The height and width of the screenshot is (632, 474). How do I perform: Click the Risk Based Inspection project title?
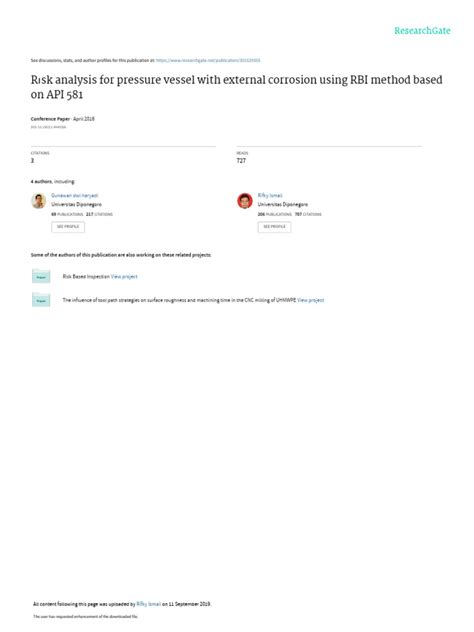pyautogui.click(x=86, y=276)
